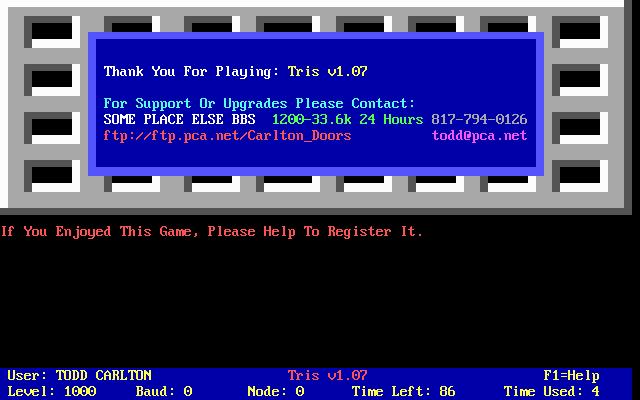Click the red 'Tris v1.07' status bar title
640x400 pixels.
point(328,376)
